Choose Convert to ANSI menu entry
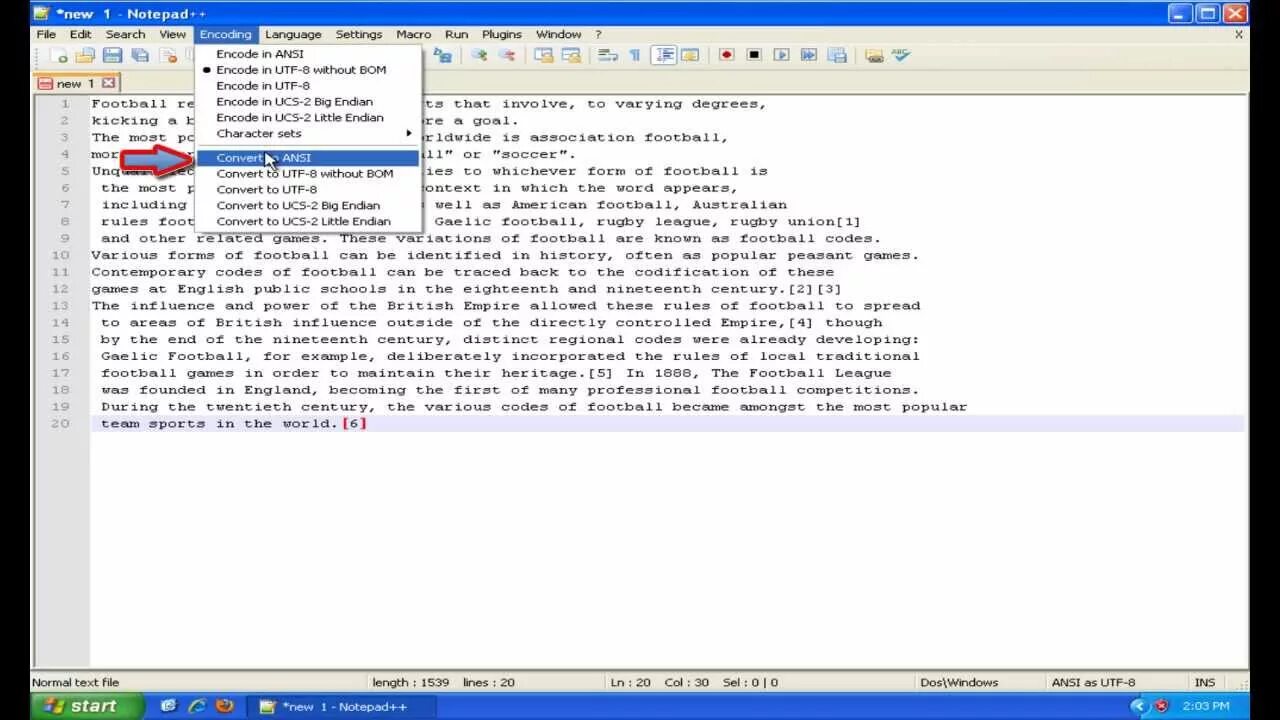Screen dimensions: 1280x720 coord(308,158)
